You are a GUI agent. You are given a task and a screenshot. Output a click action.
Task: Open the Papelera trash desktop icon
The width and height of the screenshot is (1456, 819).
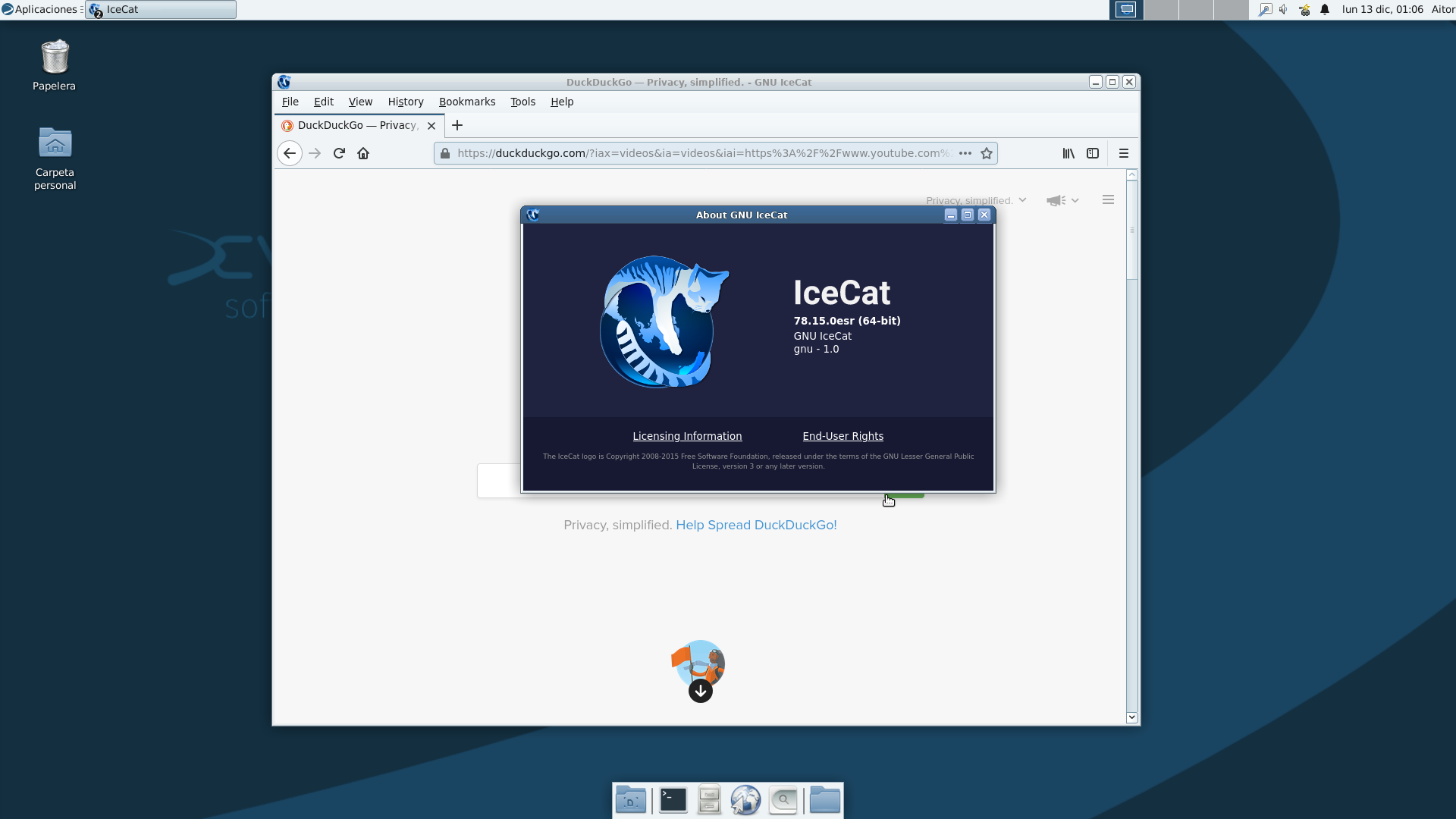click(x=54, y=65)
